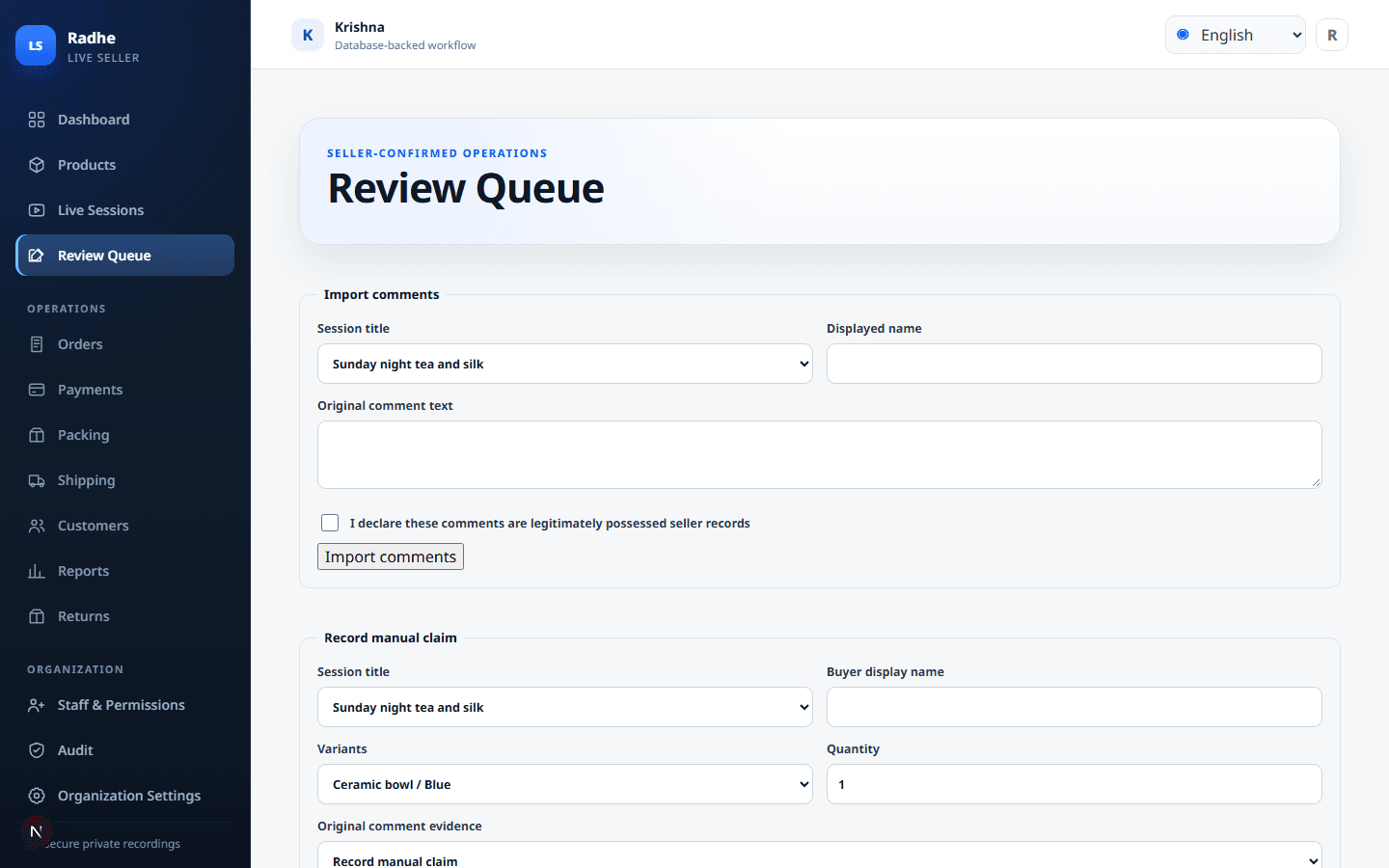Focus the Buyer display name field
The image size is (1389, 868).
pyautogui.click(x=1075, y=707)
